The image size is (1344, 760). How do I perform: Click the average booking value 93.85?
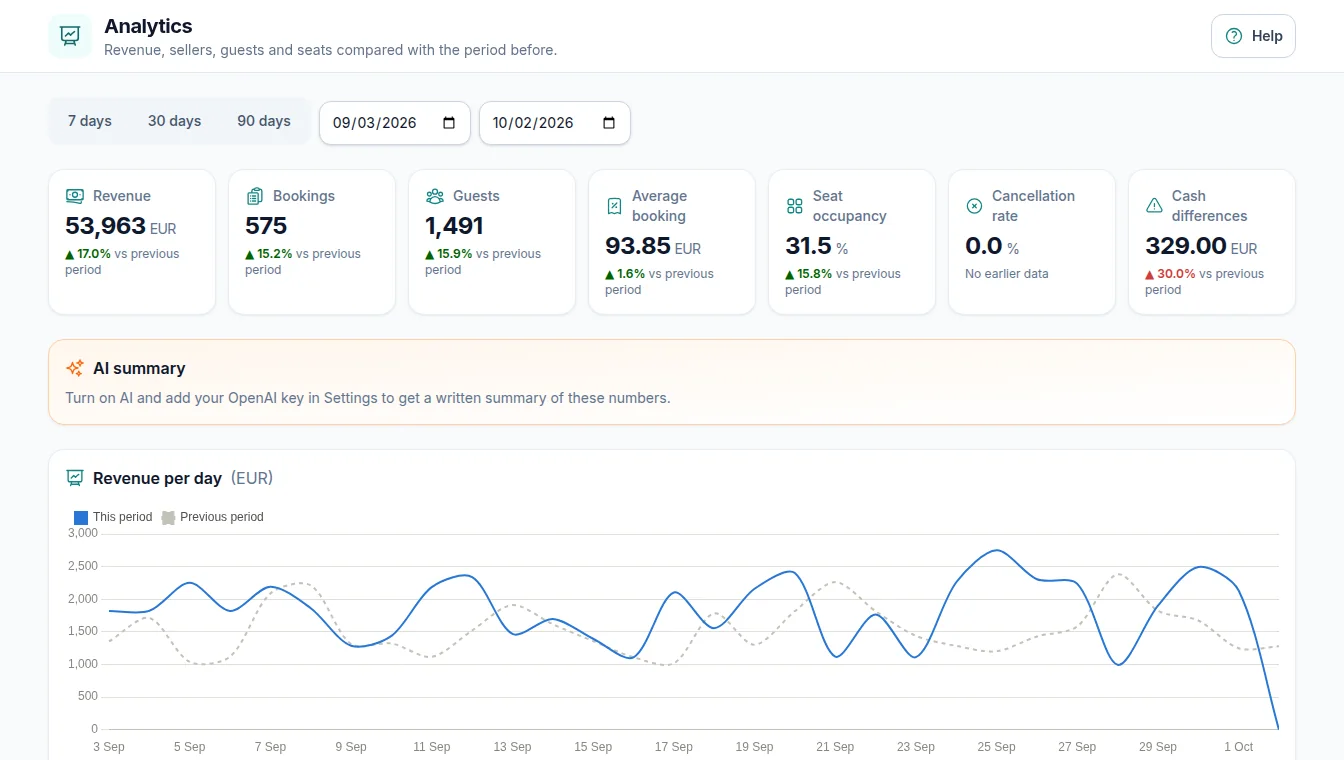(638, 246)
